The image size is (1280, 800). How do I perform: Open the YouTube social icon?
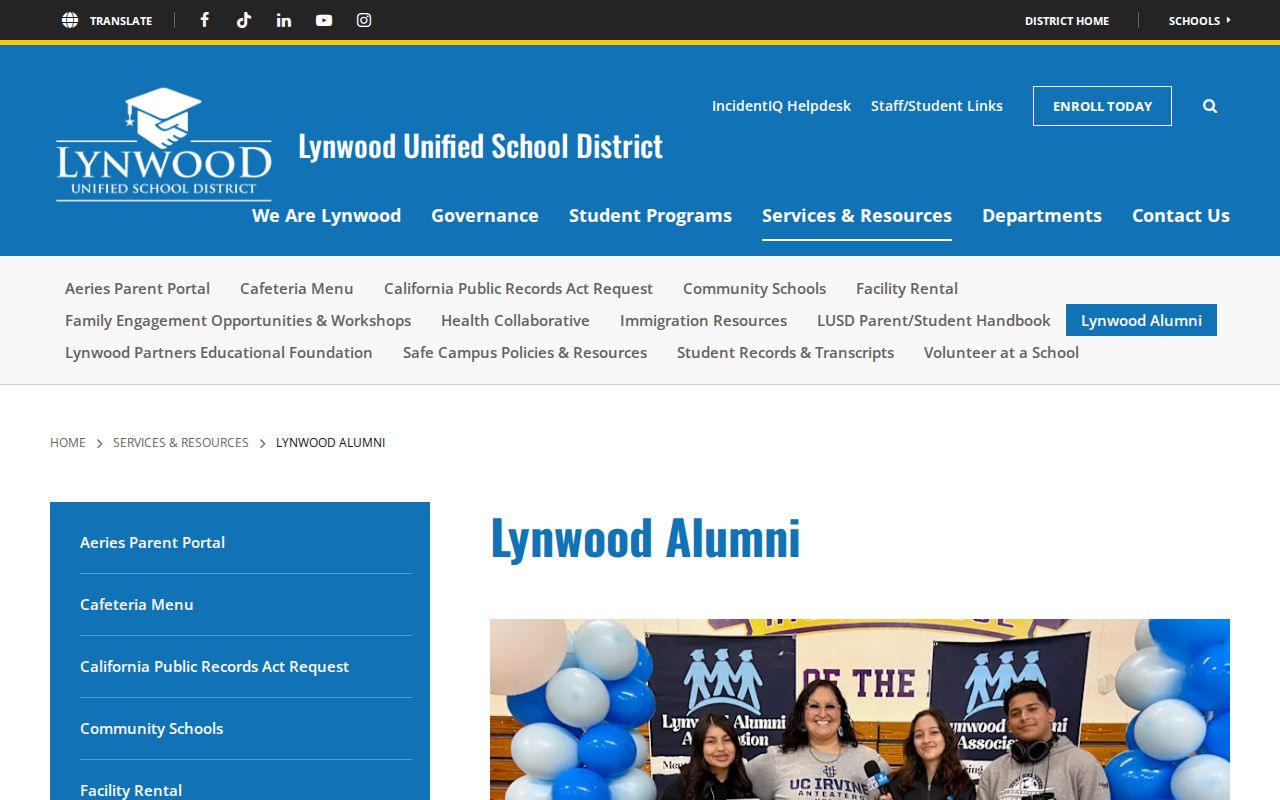pos(324,20)
